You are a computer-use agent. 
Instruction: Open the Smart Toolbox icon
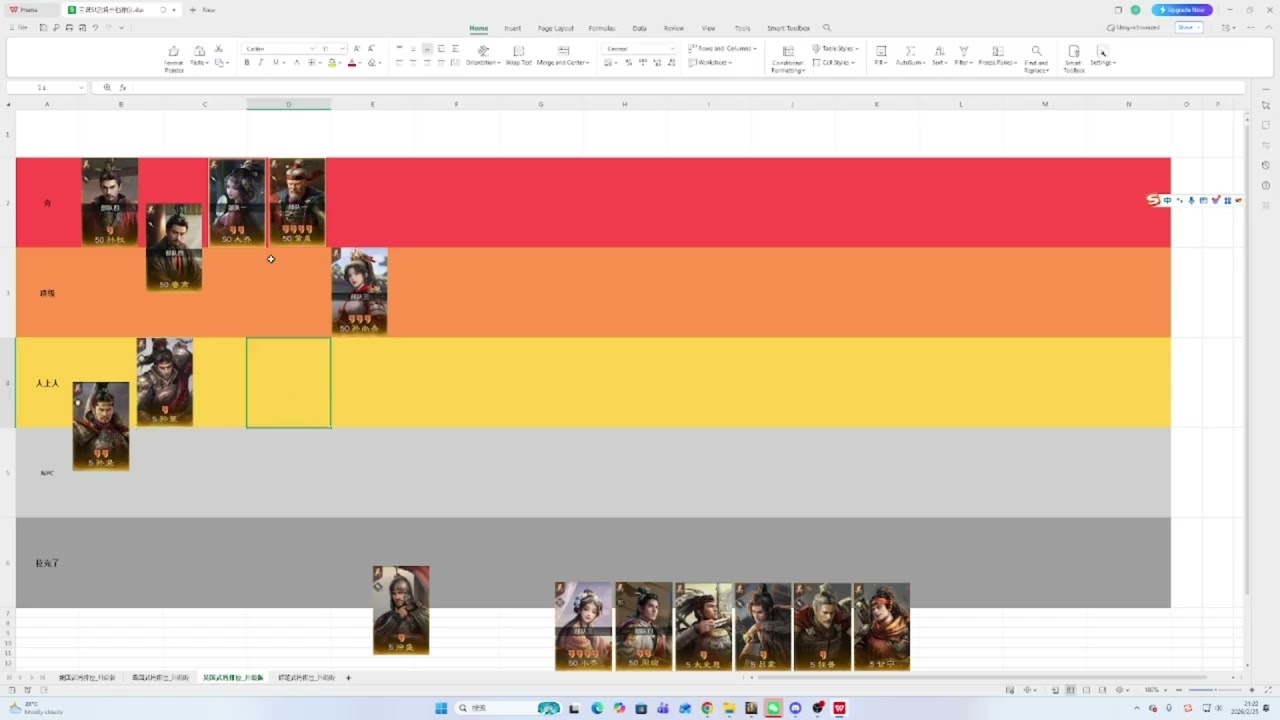(1073, 51)
